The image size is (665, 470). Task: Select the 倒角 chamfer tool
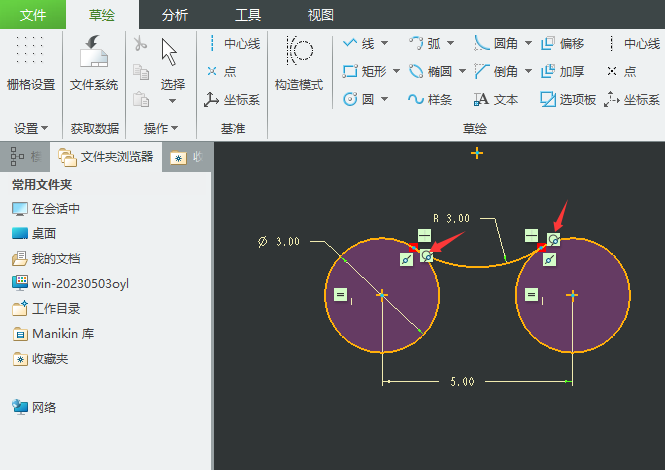496,71
